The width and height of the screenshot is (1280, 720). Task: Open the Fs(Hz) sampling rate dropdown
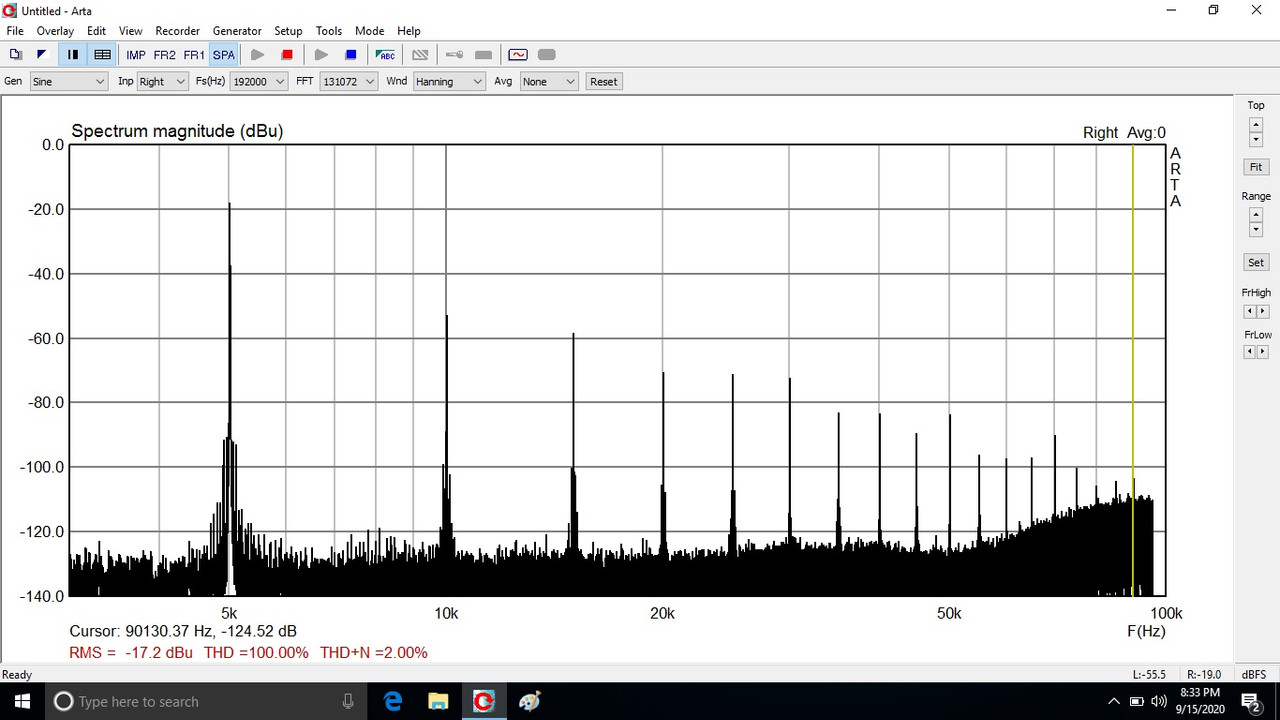[258, 82]
